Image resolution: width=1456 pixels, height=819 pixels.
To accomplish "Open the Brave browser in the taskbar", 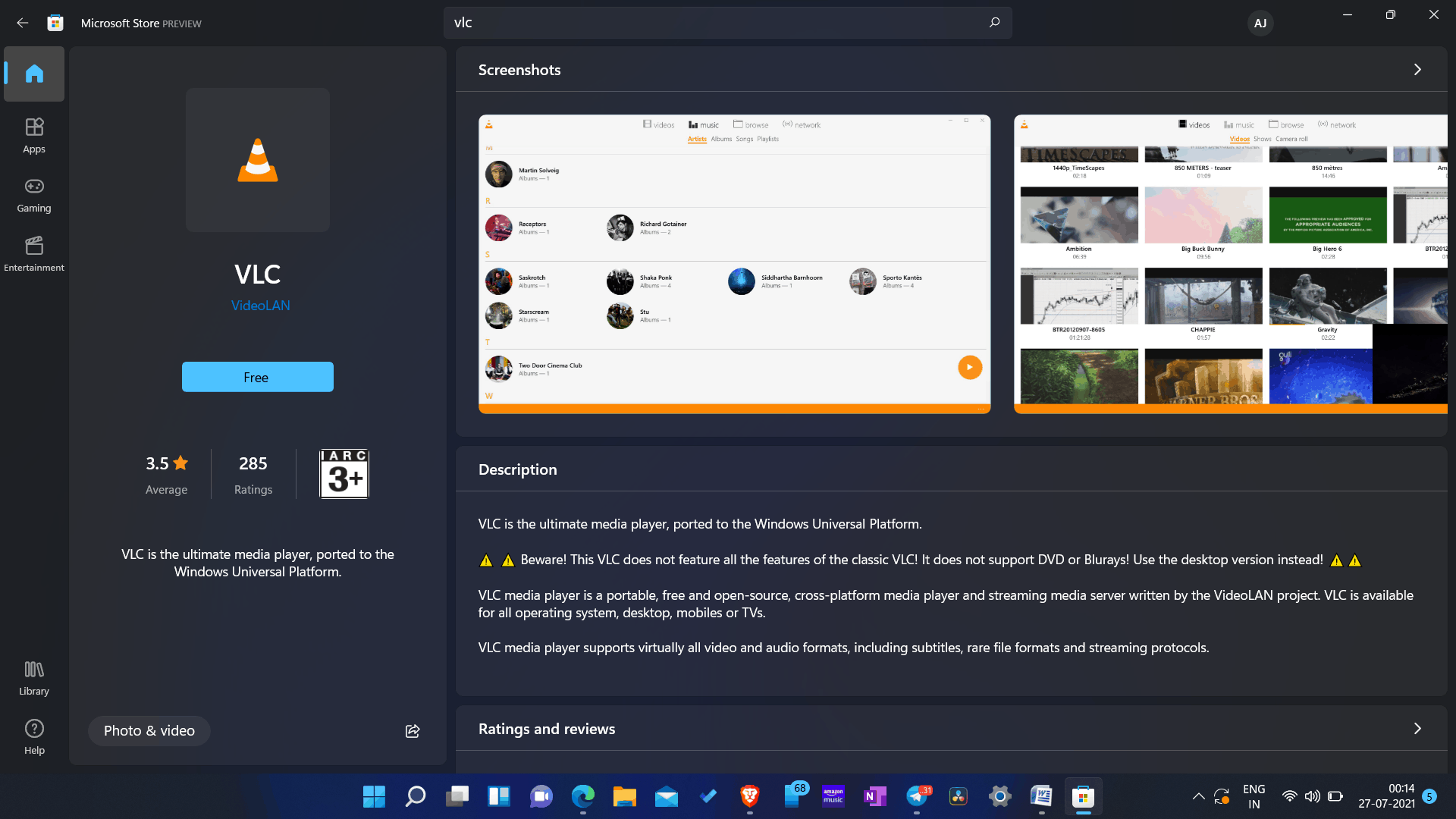I will [749, 796].
